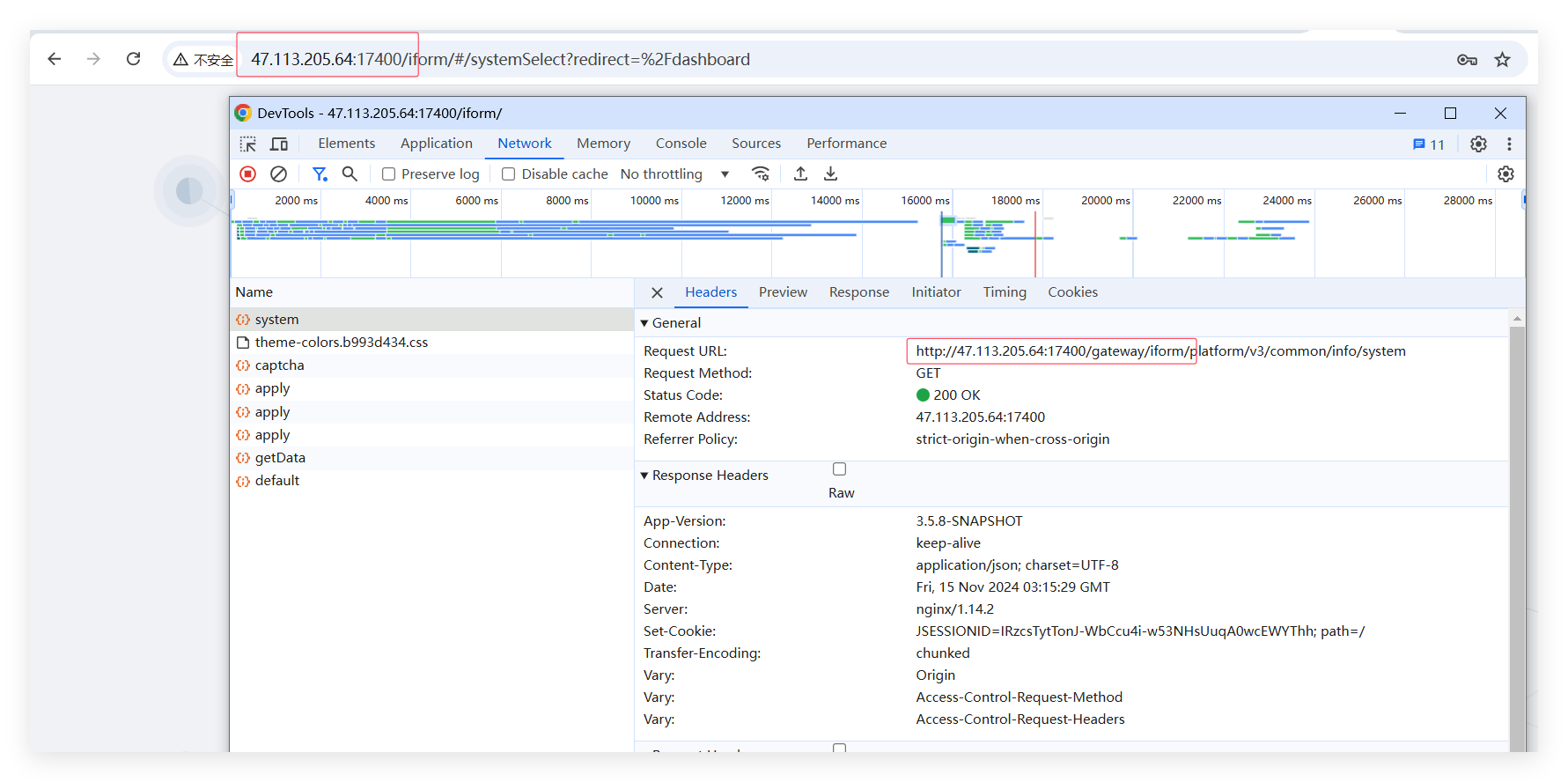Reload the browser page
The width and height of the screenshot is (1568, 782).
click(134, 59)
